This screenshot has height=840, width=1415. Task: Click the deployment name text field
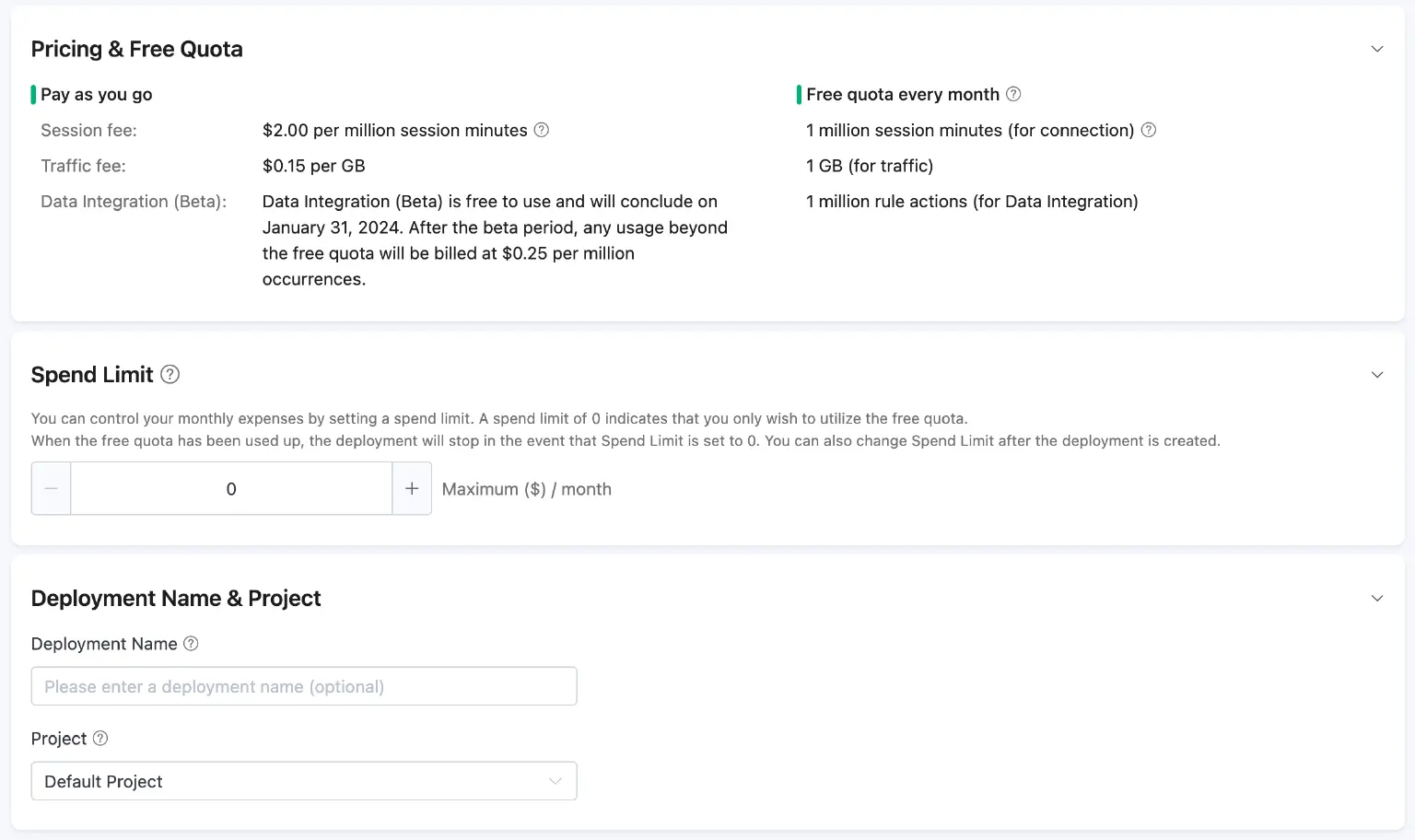(304, 685)
